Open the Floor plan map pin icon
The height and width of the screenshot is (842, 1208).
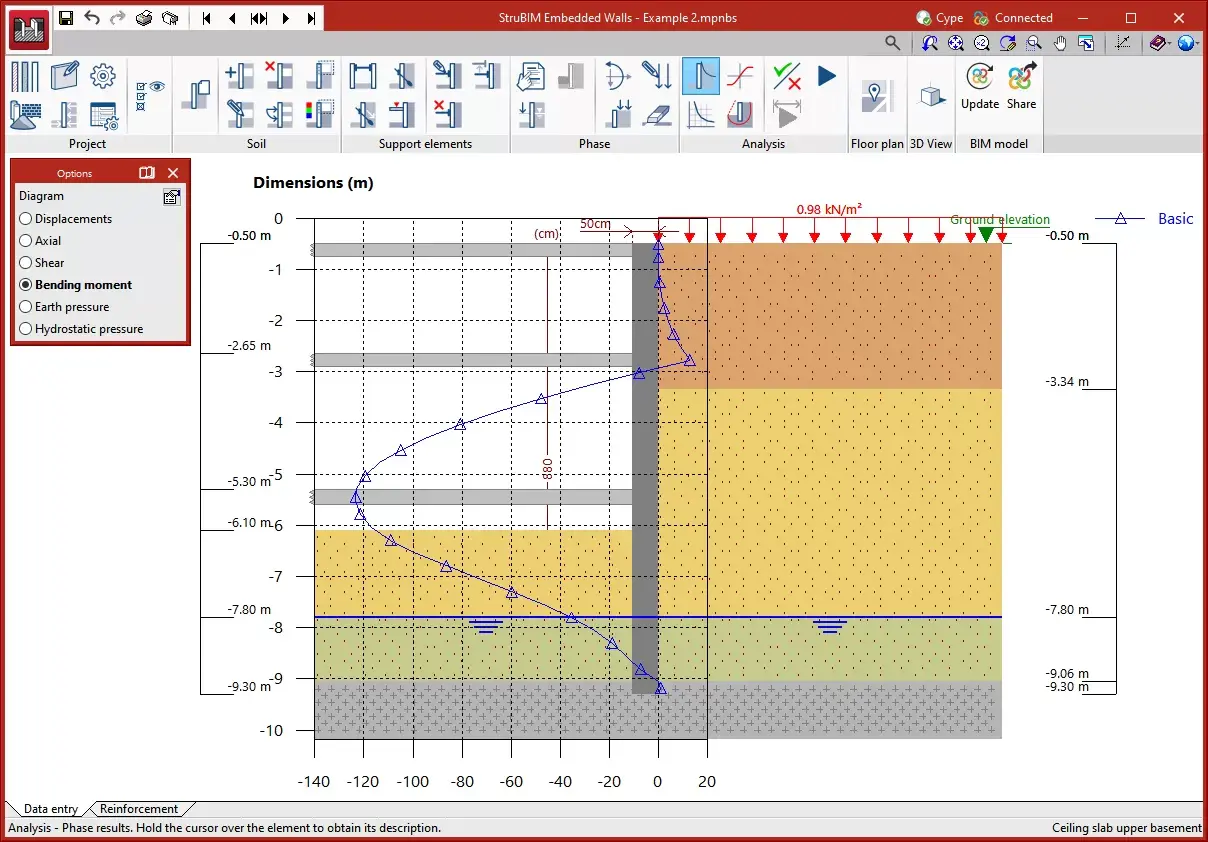[x=876, y=95]
